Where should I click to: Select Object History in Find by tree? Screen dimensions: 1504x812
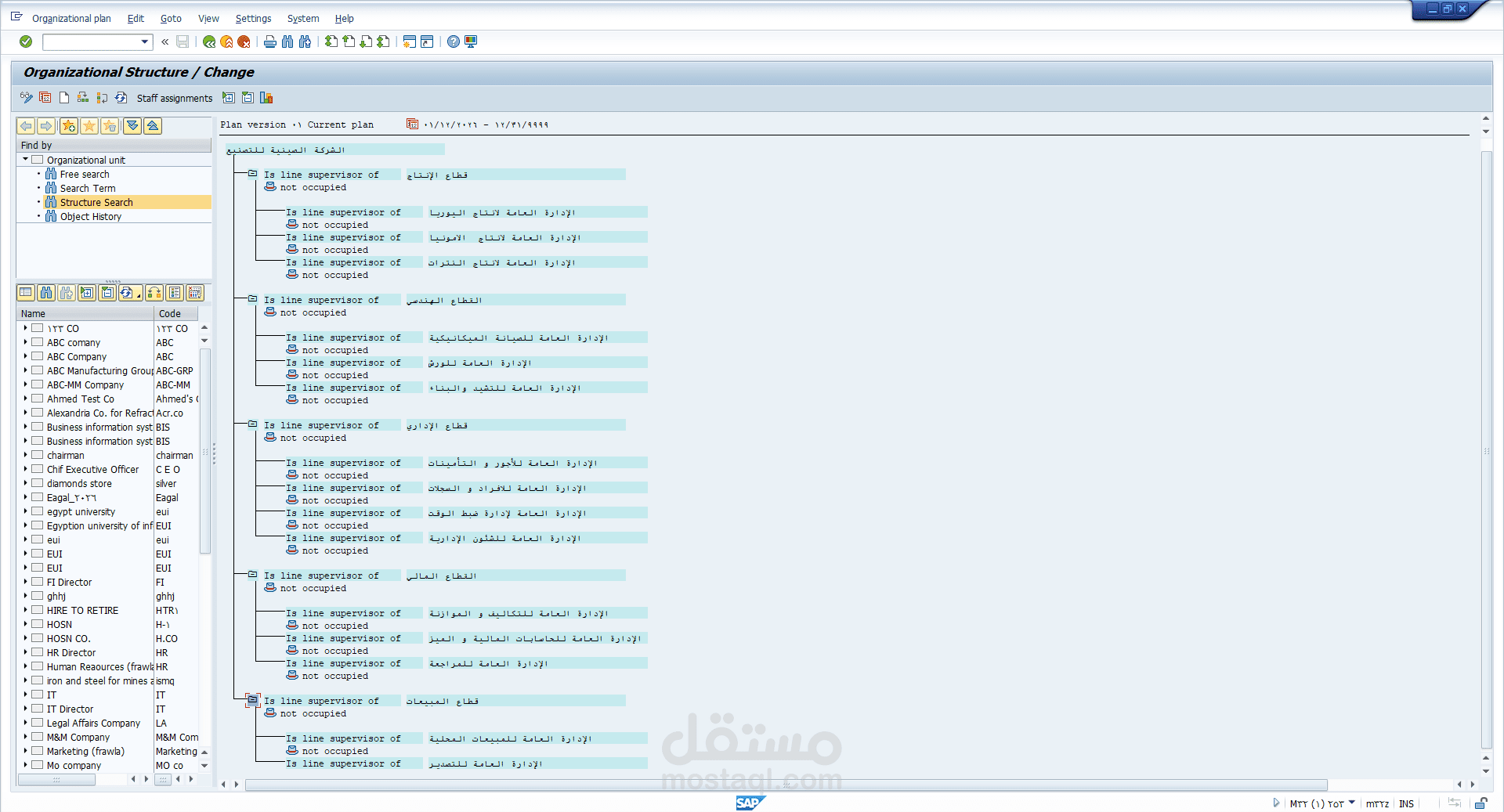tap(91, 216)
